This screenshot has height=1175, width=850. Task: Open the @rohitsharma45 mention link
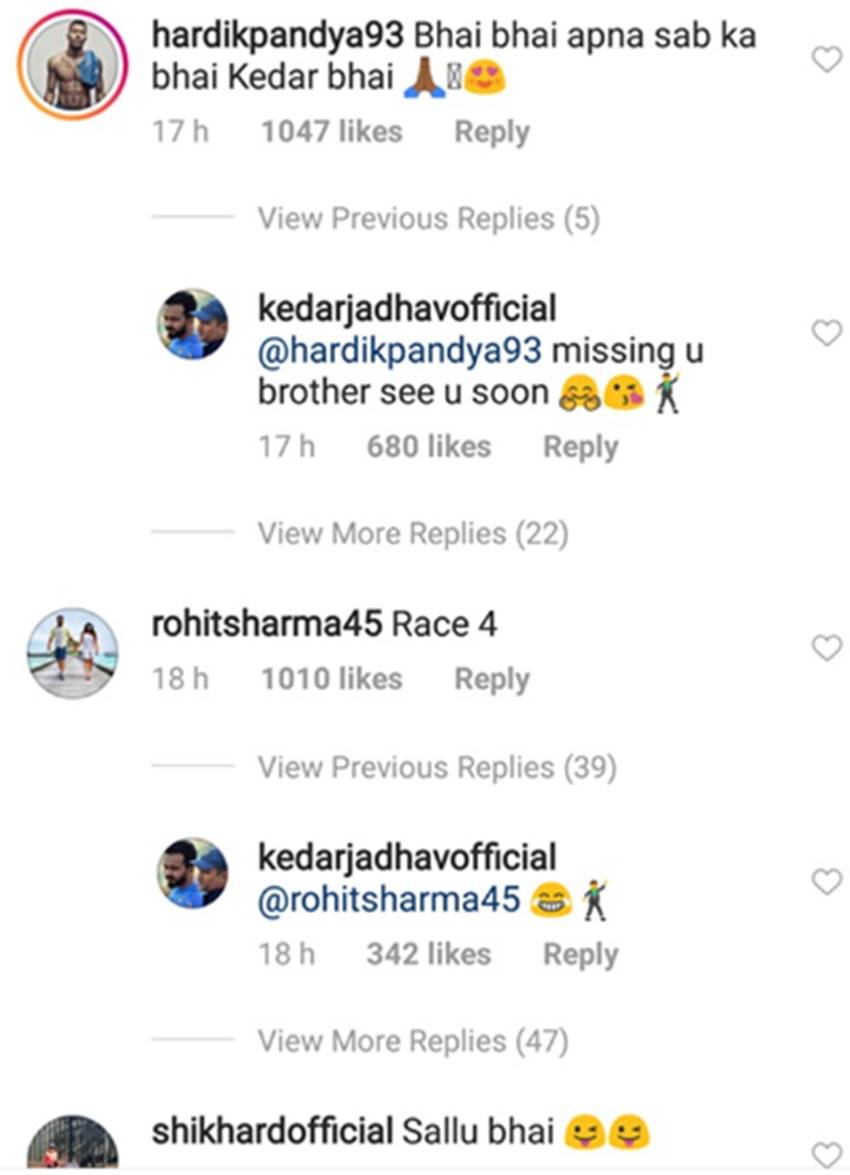389,899
